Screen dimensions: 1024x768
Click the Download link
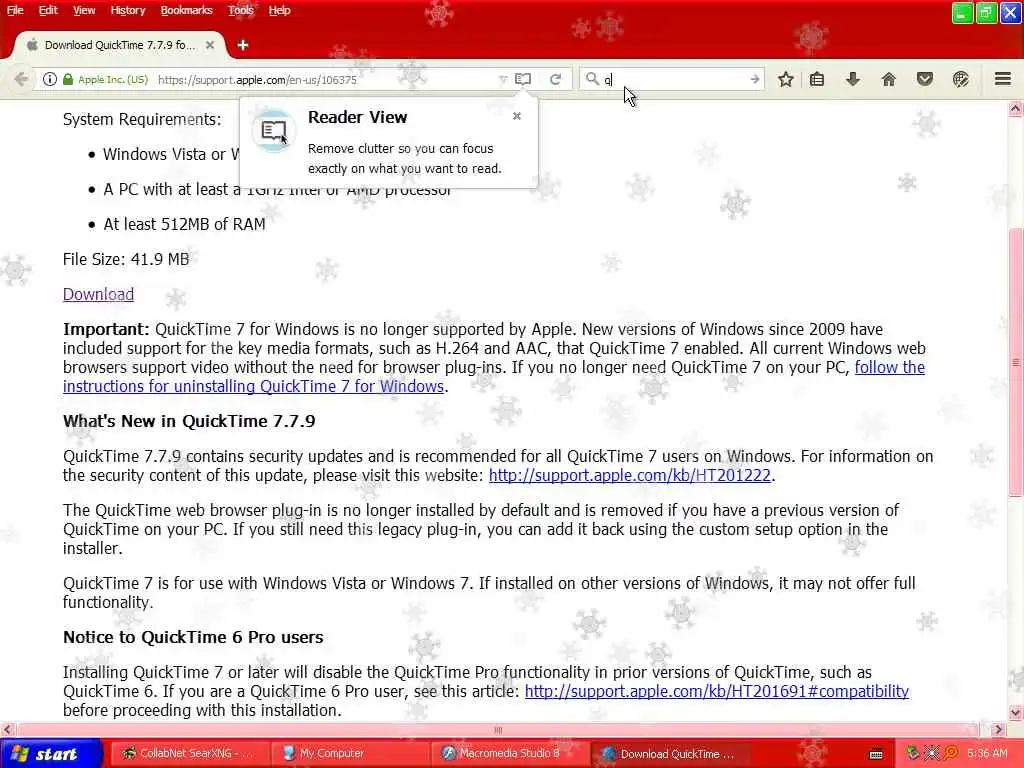98,295
